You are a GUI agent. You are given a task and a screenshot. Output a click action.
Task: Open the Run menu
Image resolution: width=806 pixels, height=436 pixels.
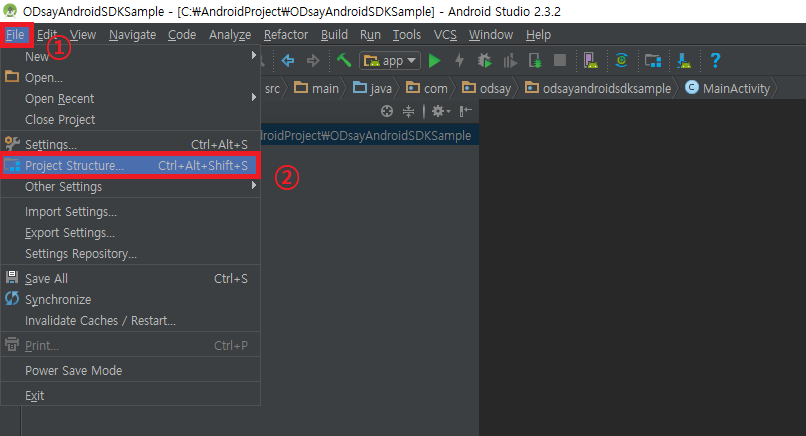point(370,34)
